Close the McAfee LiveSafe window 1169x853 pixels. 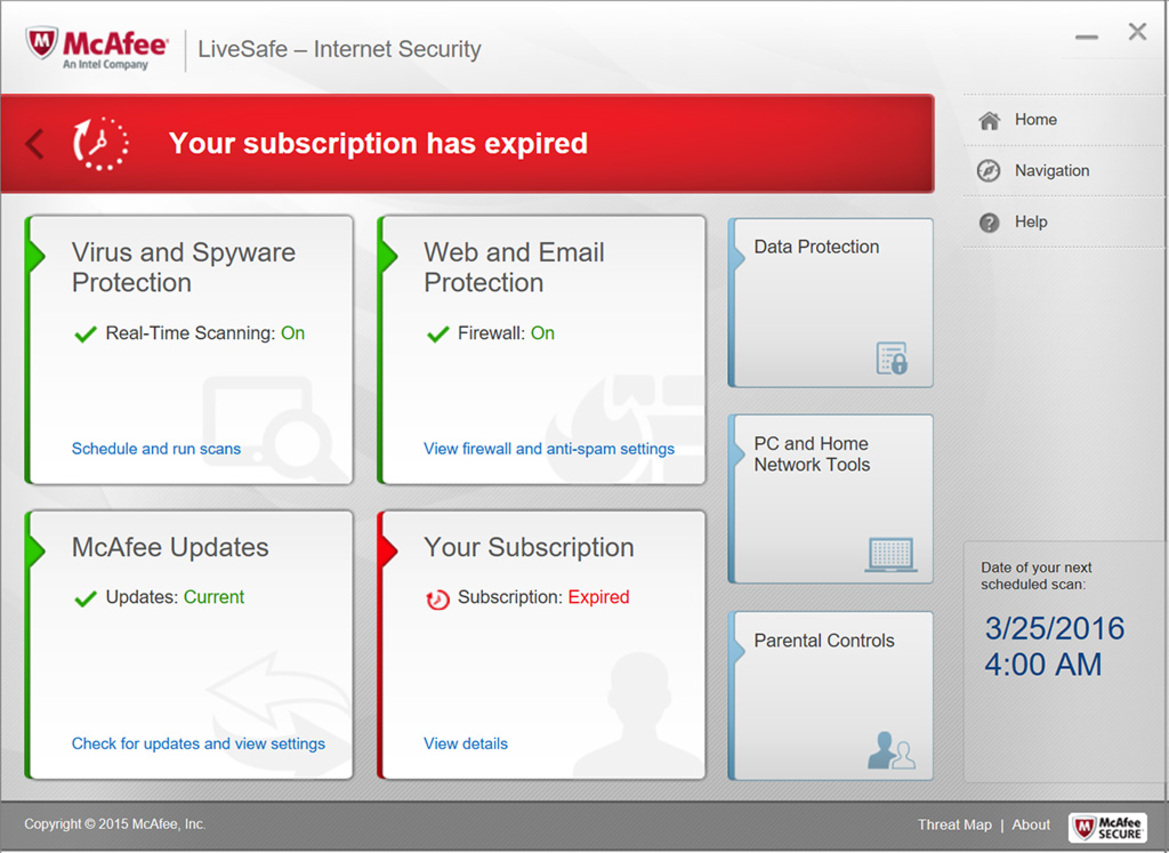point(1137,31)
